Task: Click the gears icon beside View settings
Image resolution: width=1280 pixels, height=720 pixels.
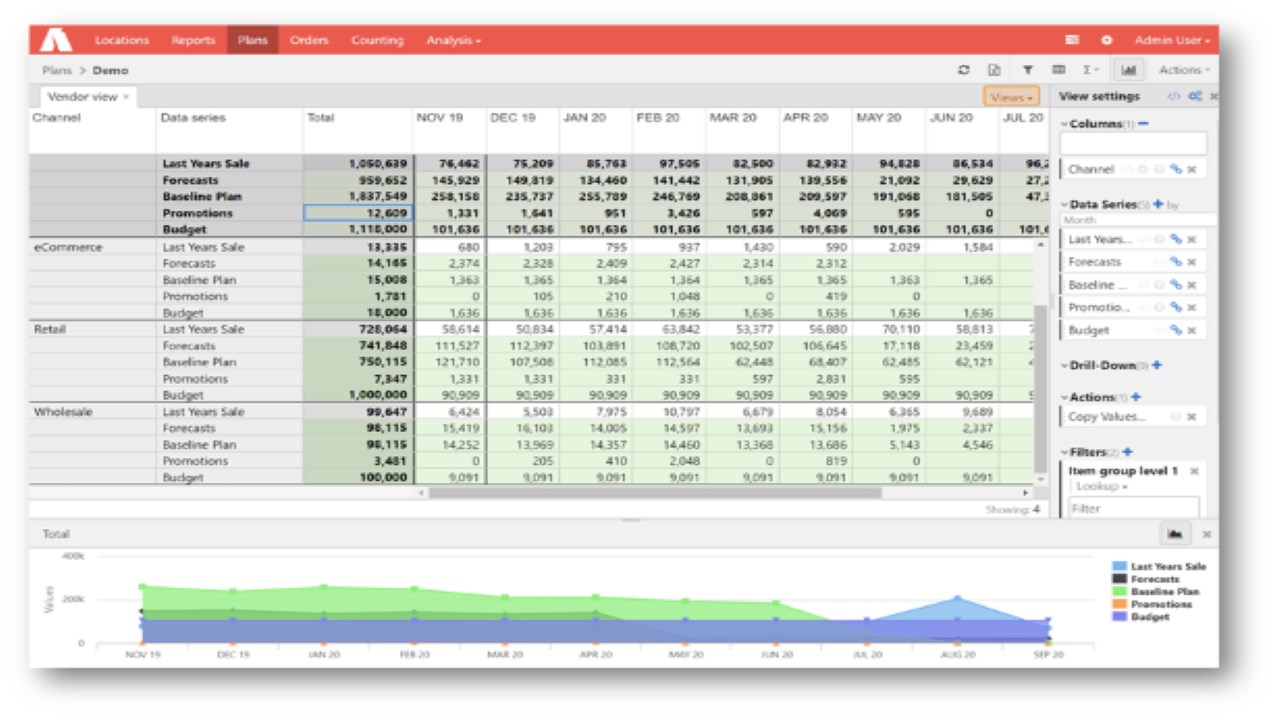Action: pyautogui.click(x=1195, y=97)
